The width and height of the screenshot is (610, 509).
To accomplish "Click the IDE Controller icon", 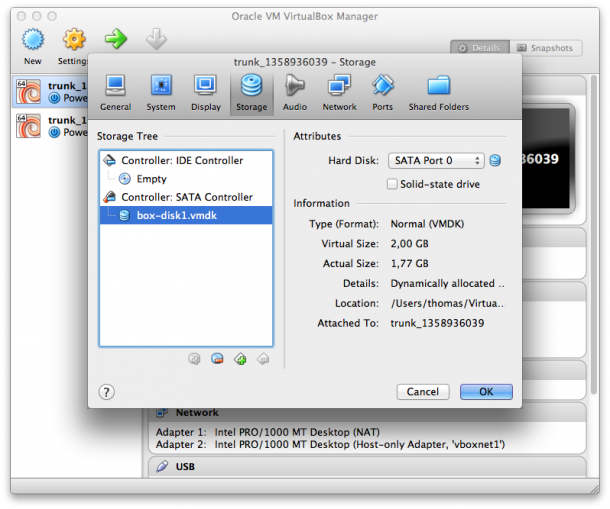I will click(110, 160).
